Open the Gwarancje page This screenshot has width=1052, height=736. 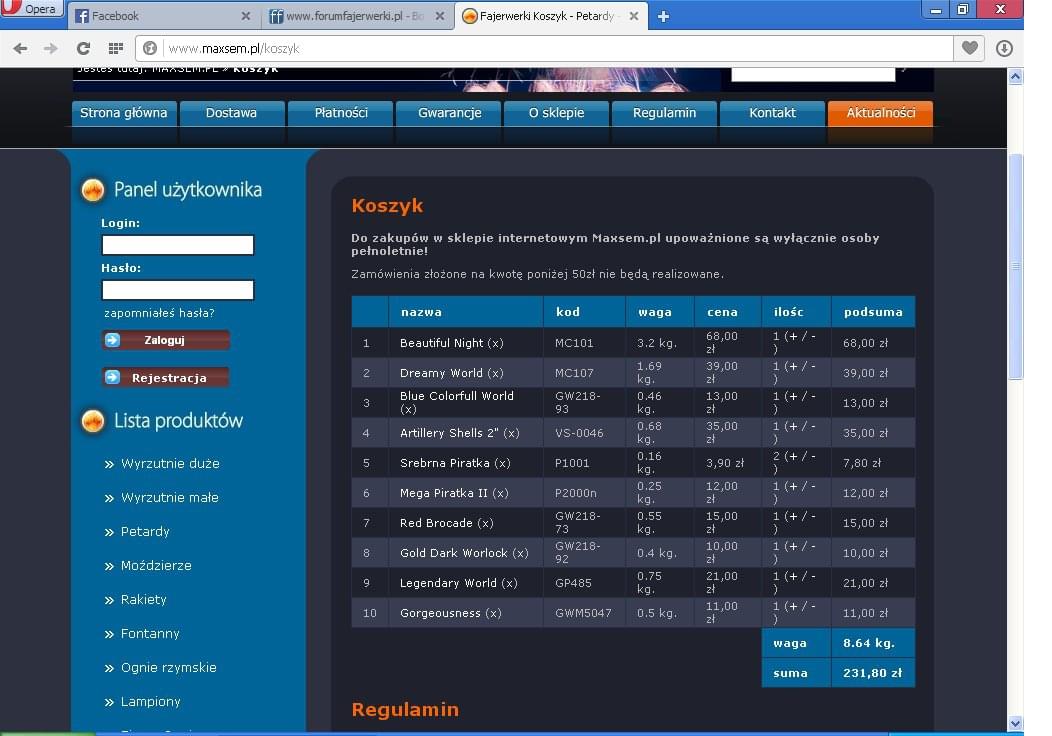(x=449, y=113)
